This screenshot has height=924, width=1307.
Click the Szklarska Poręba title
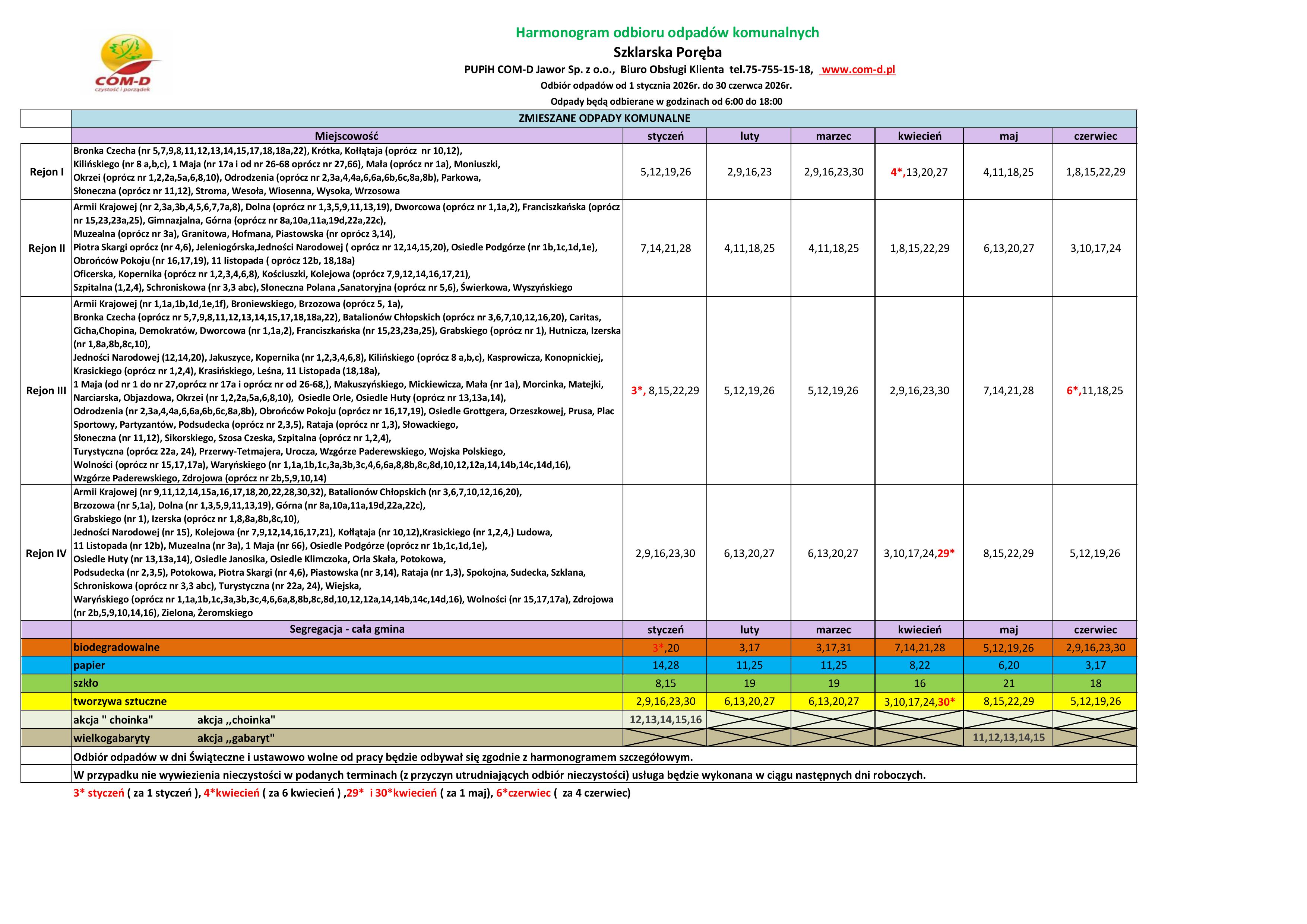coord(667,53)
